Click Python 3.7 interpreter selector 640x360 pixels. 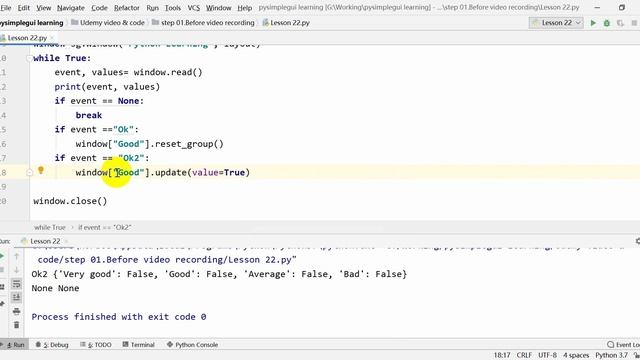[x=611, y=355]
